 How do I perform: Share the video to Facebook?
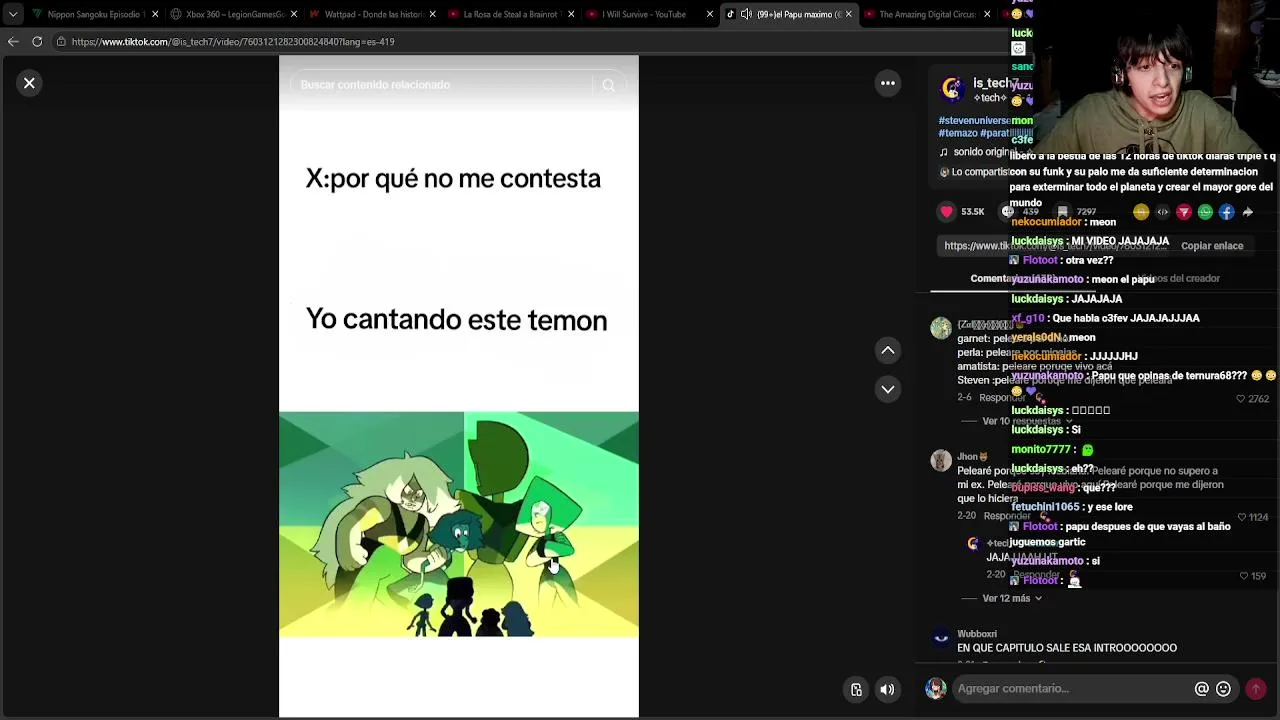1226,212
